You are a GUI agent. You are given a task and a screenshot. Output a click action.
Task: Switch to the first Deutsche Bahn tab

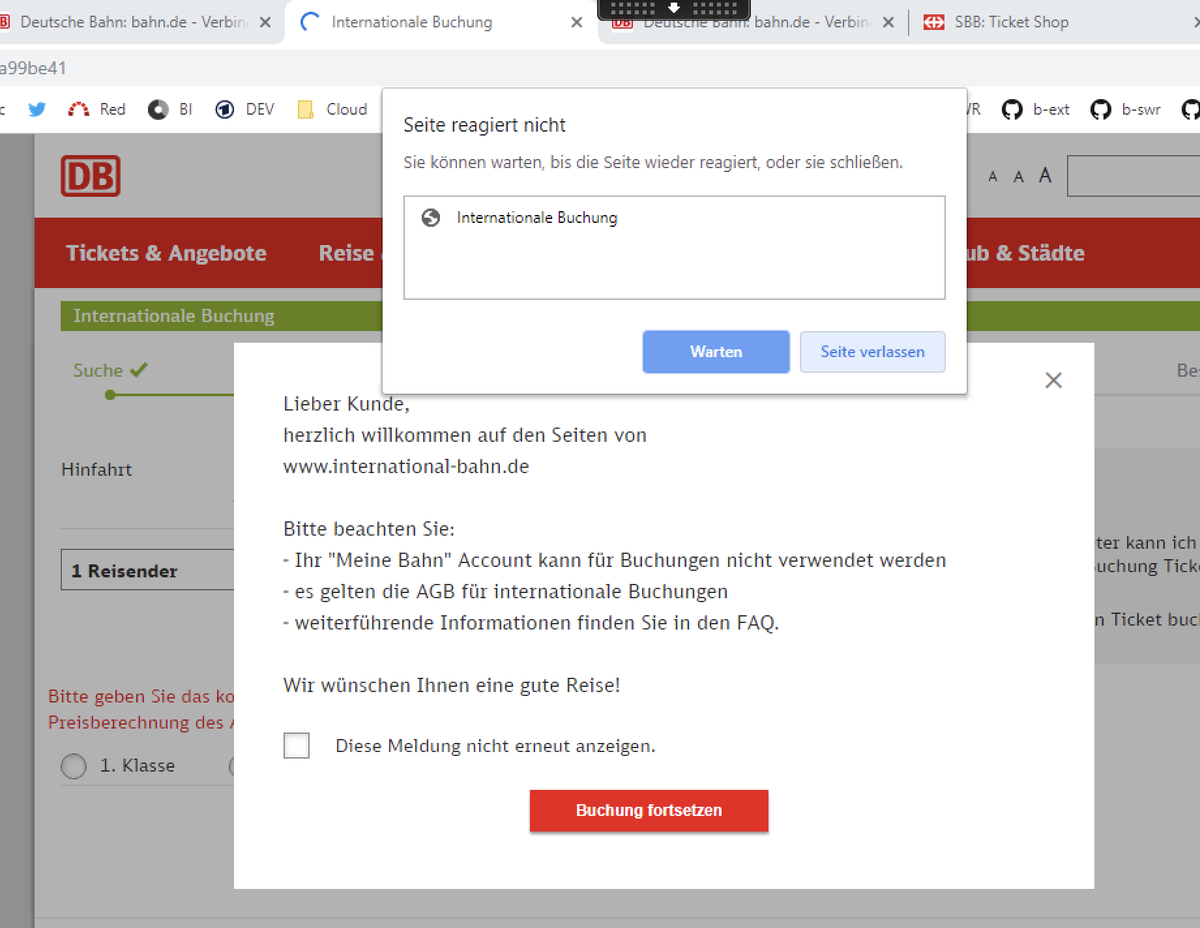pos(135,22)
